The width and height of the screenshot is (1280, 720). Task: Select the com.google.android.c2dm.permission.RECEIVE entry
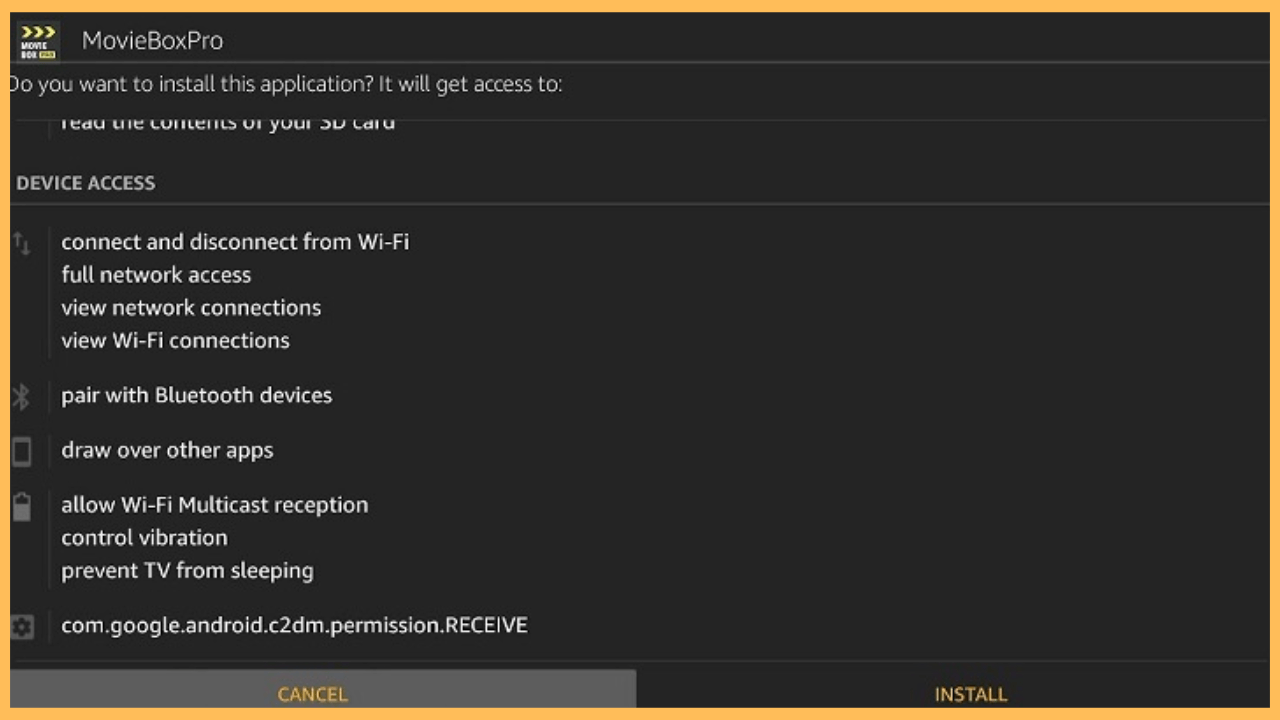pyautogui.click(x=294, y=624)
